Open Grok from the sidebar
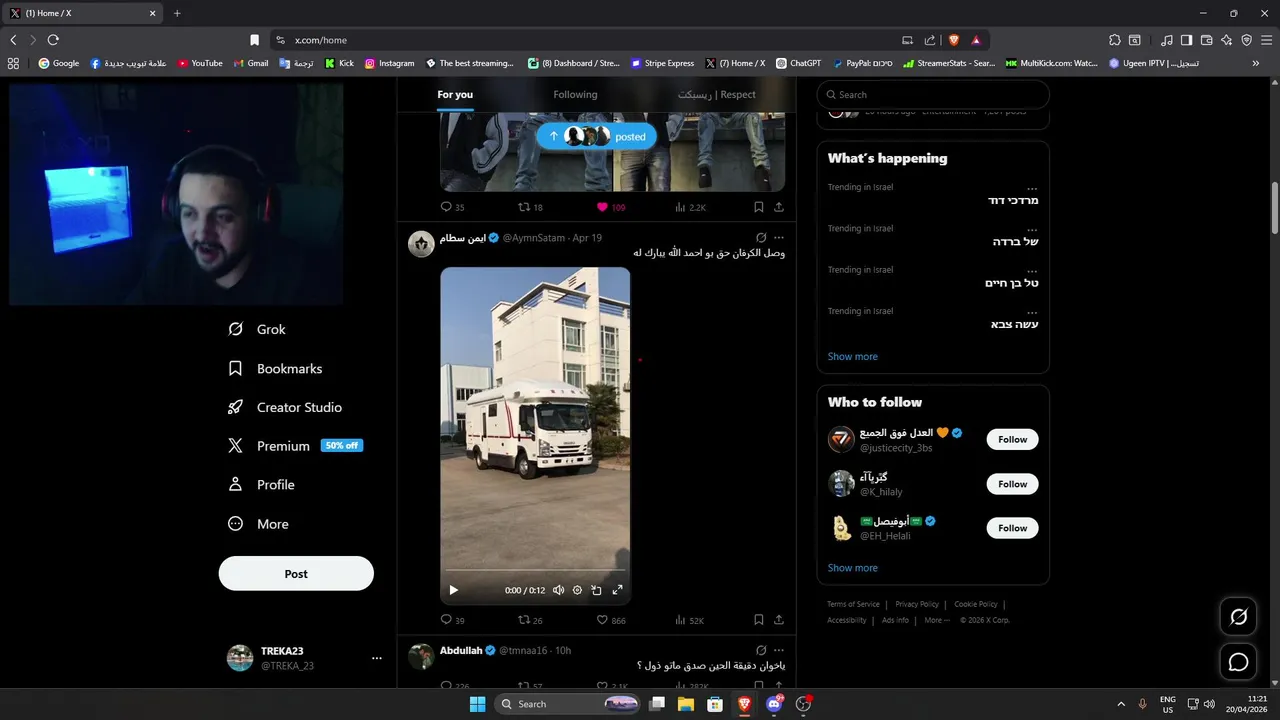Image resolution: width=1280 pixels, height=720 pixels. click(x=257, y=329)
